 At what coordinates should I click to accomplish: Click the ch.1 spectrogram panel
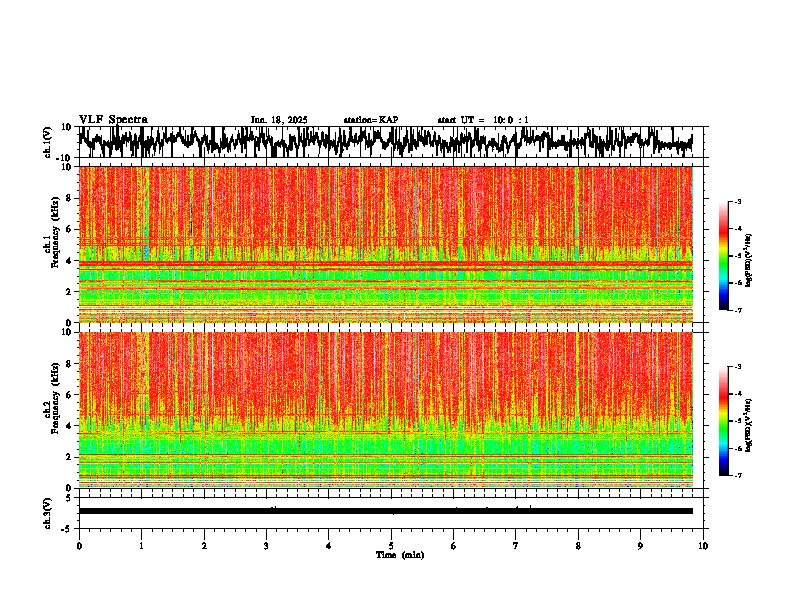click(385, 244)
